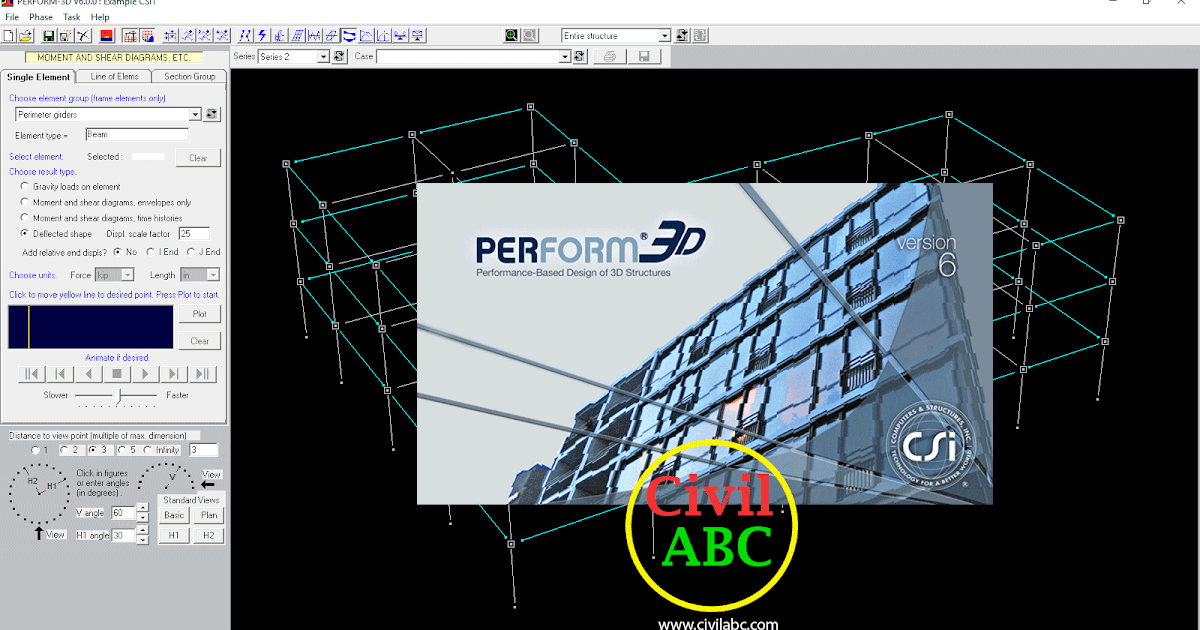Switch to the Line of Elems tab
The height and width of the screenshot is (630, 1200).
pyautogui.click(x=113, y=76)
